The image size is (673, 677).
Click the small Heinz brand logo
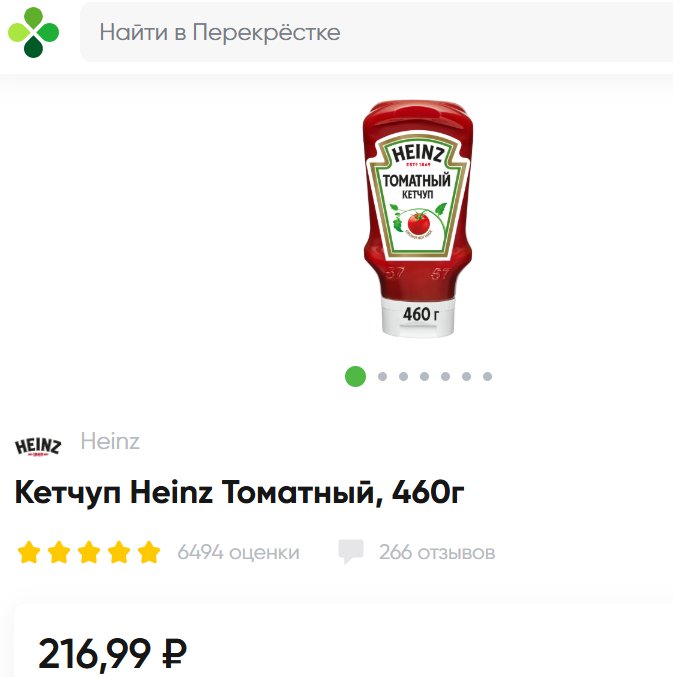click(38, 446)
